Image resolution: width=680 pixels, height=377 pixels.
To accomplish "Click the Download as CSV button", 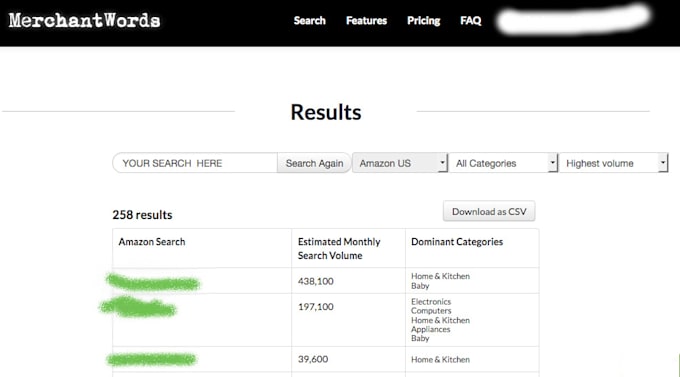I will tap(489, 211).
